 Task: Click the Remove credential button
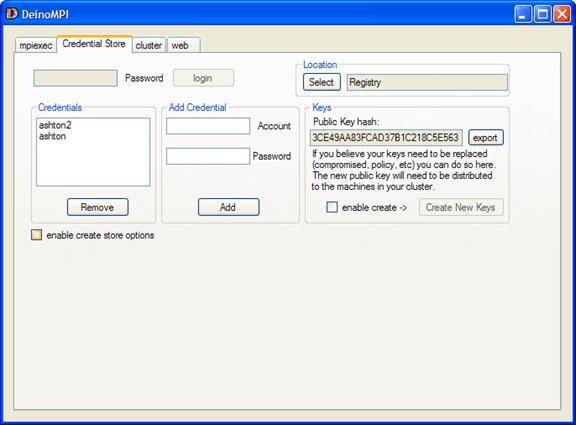coord(98,207)
